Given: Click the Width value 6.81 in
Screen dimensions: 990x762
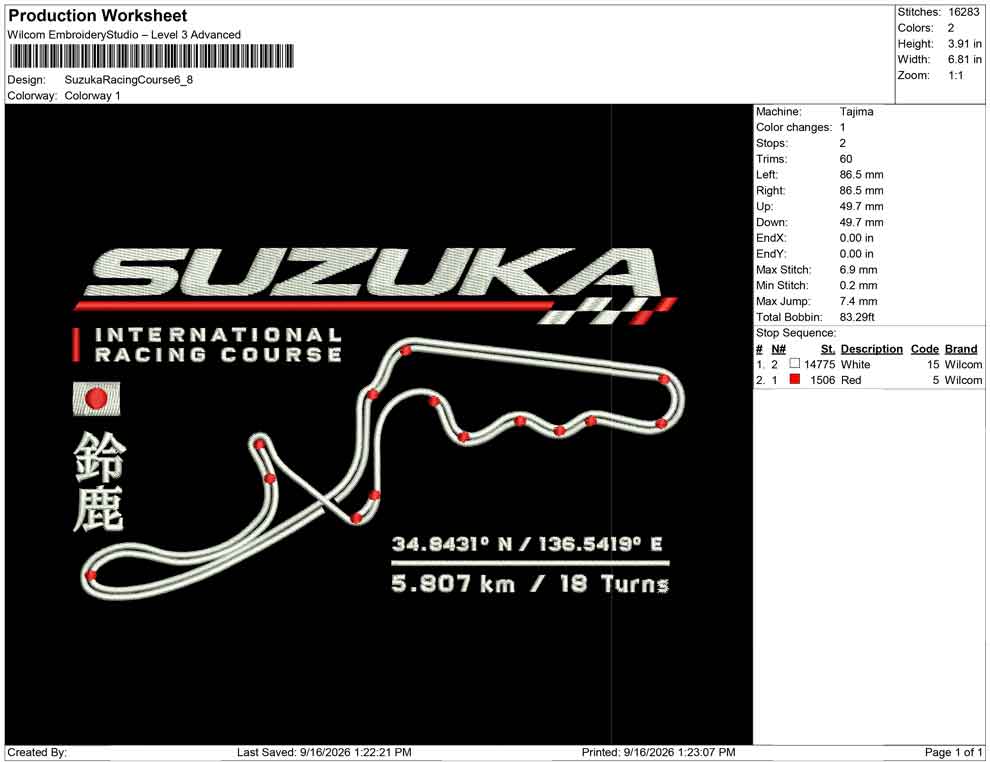Looking at the screenshot, I should coord(965,59).
